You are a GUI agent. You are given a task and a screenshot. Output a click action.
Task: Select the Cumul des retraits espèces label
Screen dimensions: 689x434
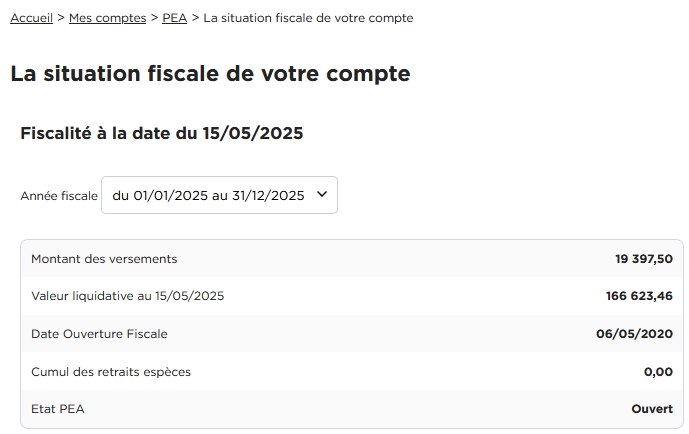pos(111,372)
